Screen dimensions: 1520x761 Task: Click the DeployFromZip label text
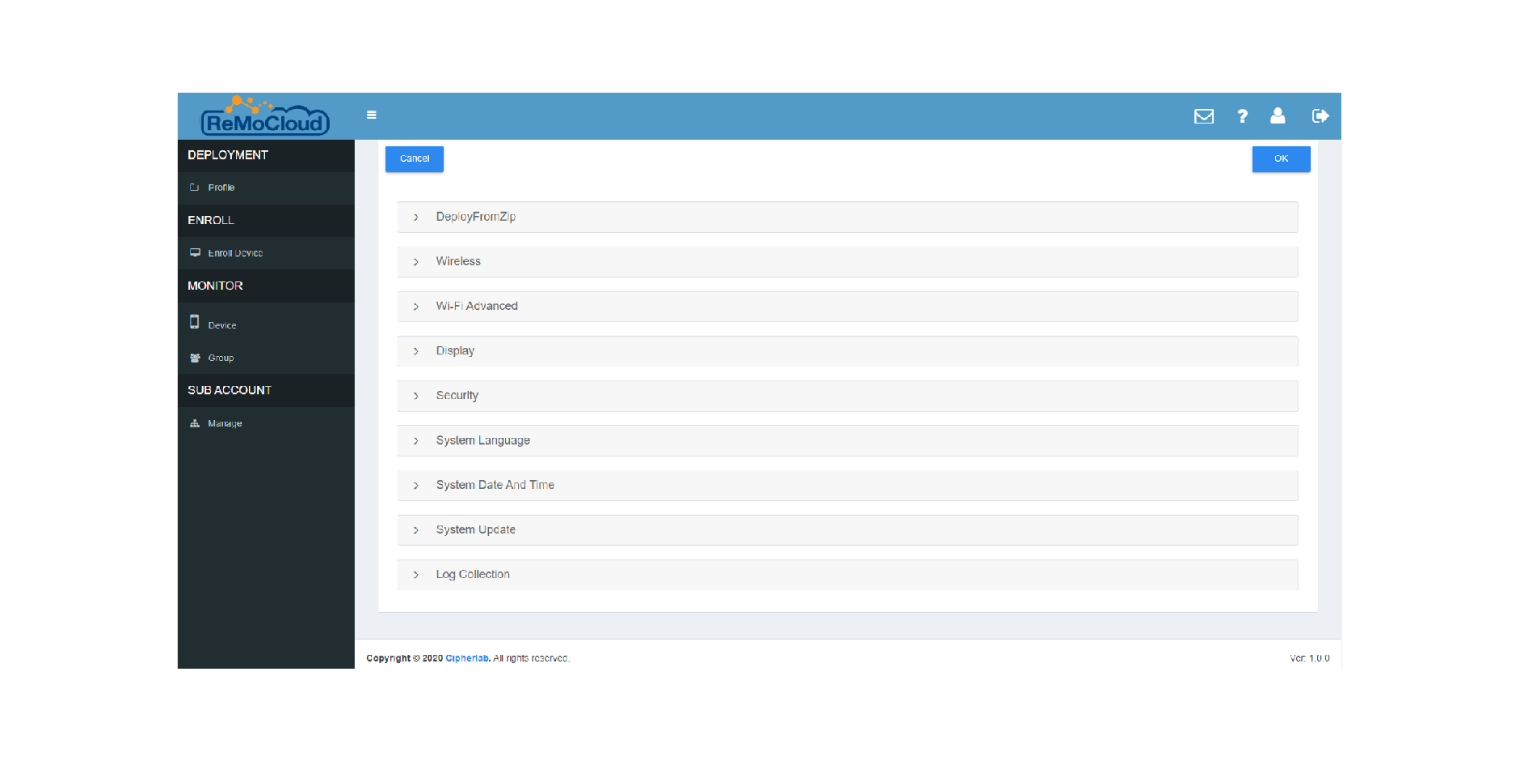[x=476, y=217]
